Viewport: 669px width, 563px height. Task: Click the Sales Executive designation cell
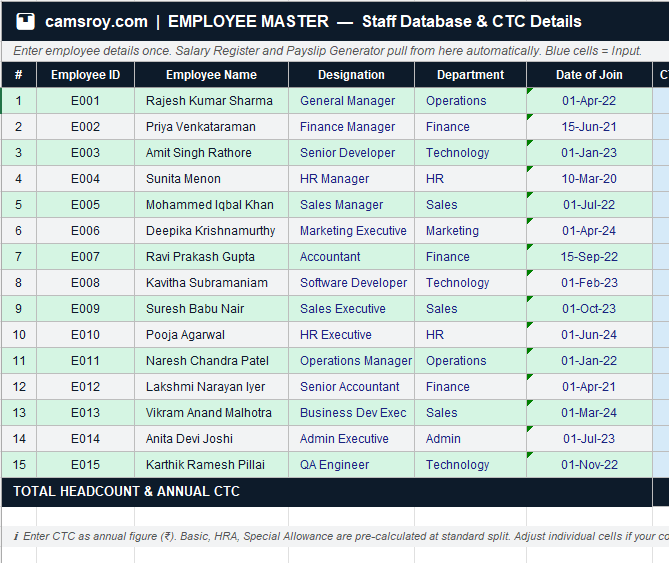[x=351, y=309]
